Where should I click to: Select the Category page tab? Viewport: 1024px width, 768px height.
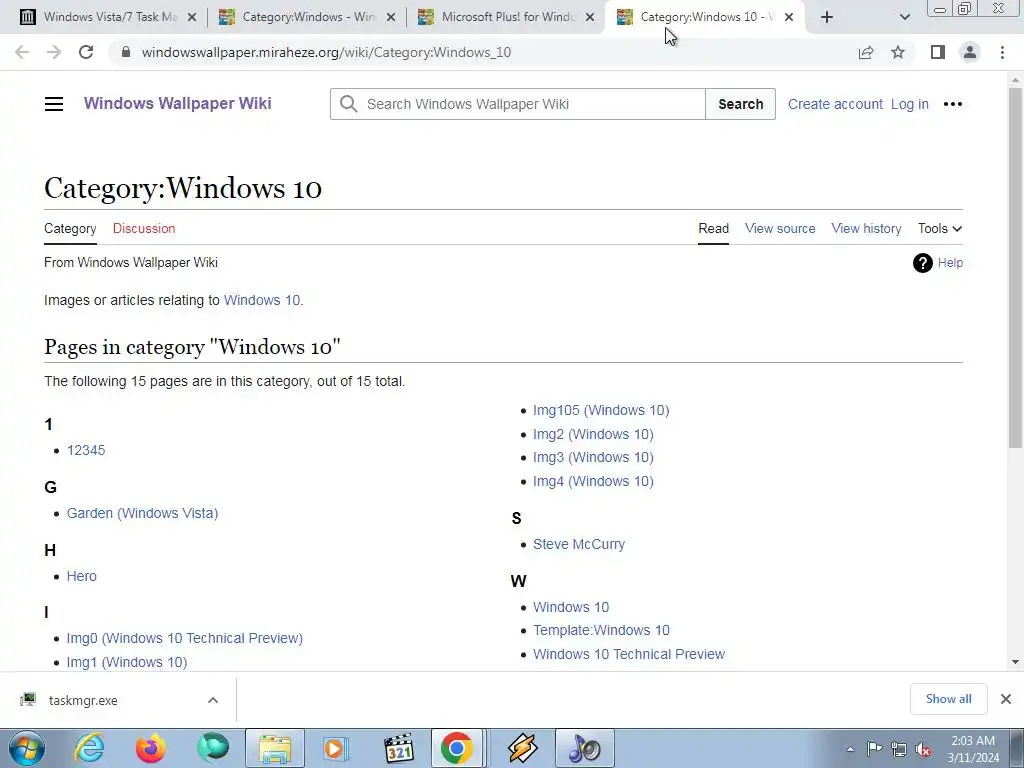[70, 229]
